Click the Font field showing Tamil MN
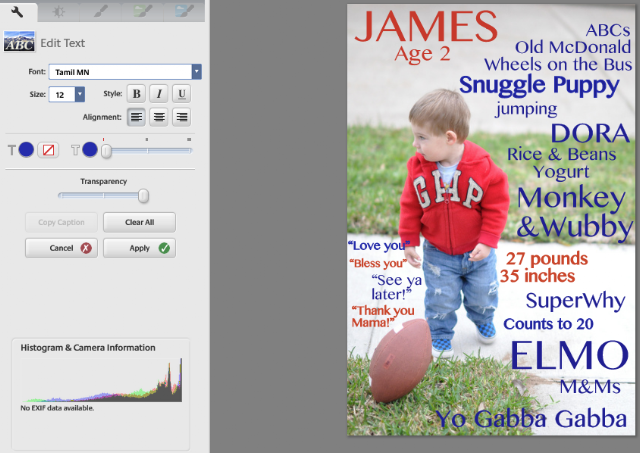The width and height of the screenshot is (640, 453). point(120,72)
